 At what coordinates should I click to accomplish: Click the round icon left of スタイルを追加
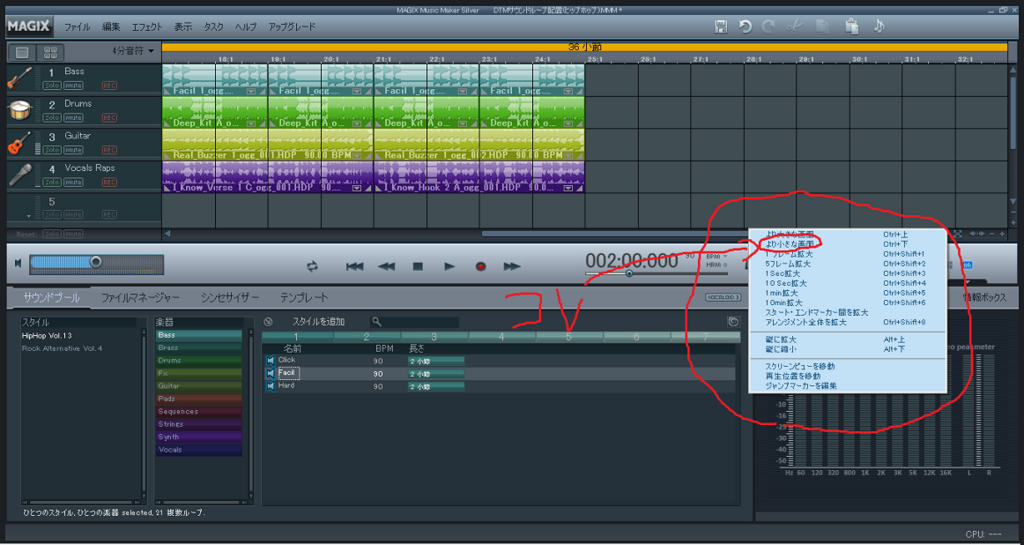coord(268,322)
